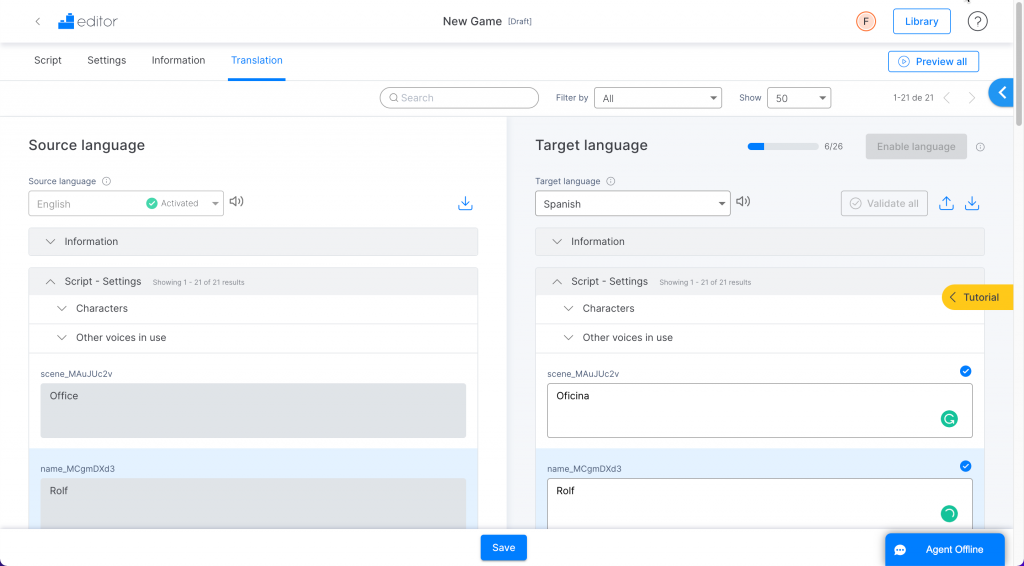1024x566 pixels.
Task: Click the Save button
Action: click(504, 548)
